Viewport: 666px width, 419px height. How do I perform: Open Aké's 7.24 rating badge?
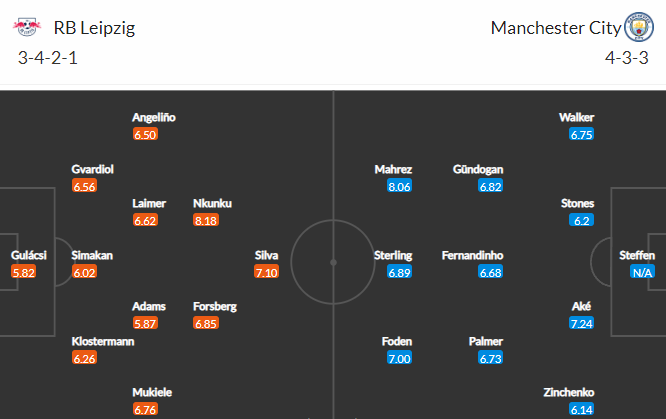pos(581,324)
